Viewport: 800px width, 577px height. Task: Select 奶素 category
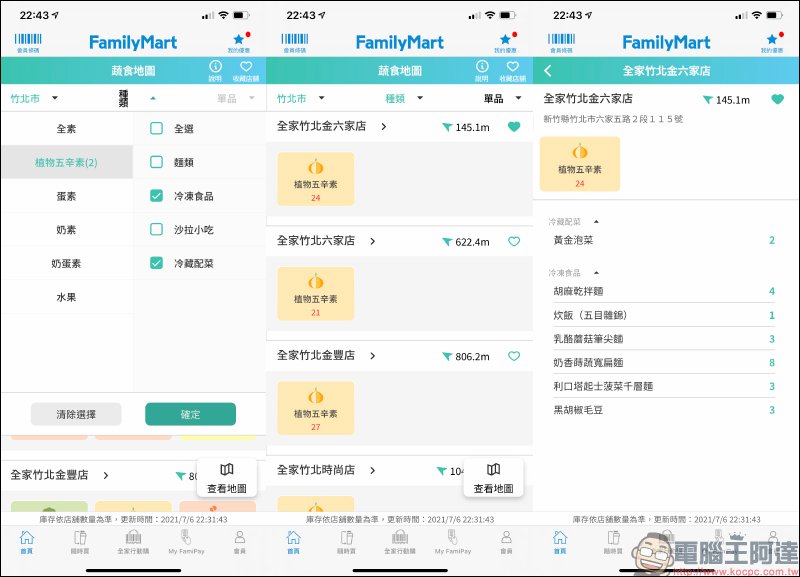tap(67, 230)
